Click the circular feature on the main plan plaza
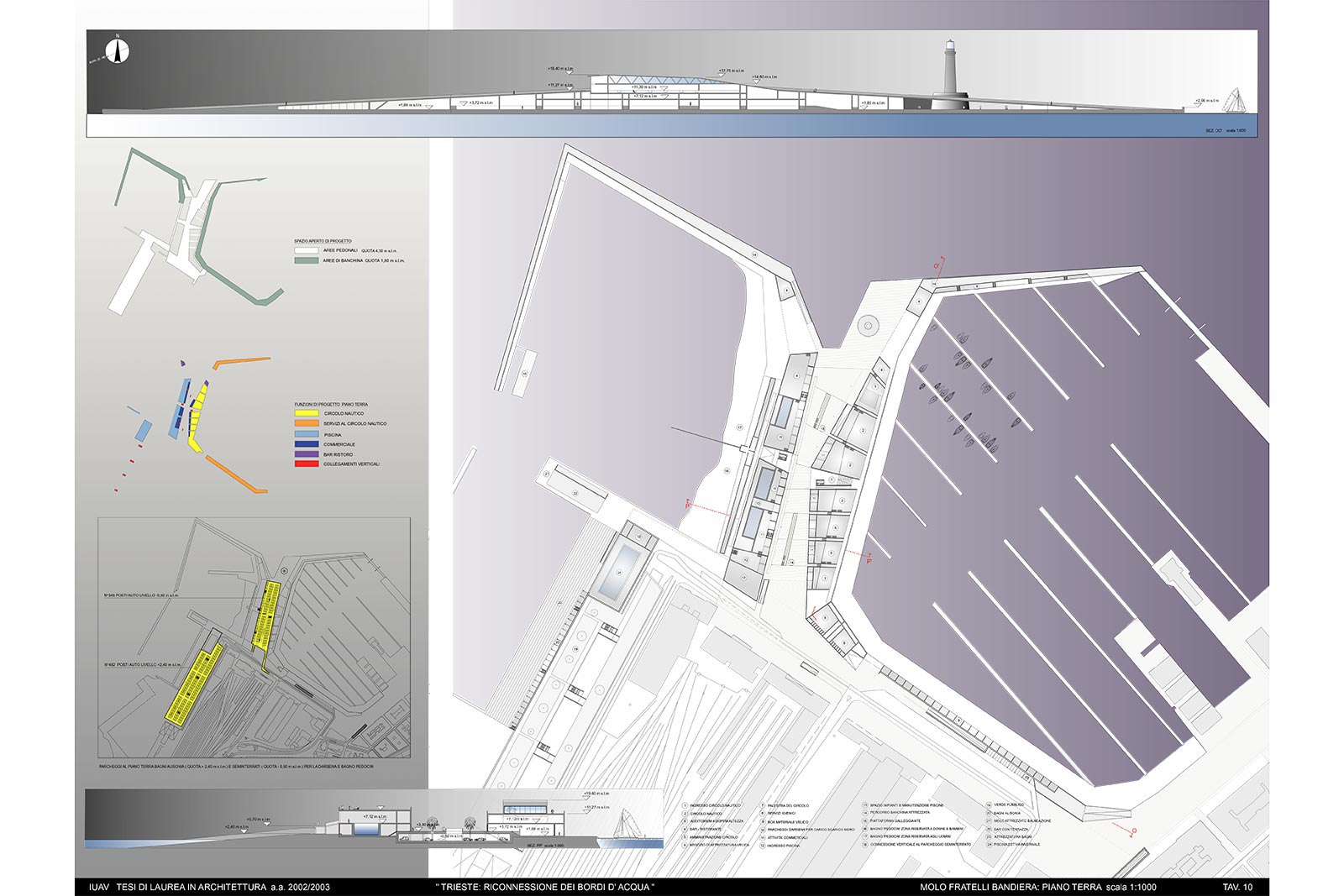This screenshot has width=1344, height=896. tap(868, 324)
